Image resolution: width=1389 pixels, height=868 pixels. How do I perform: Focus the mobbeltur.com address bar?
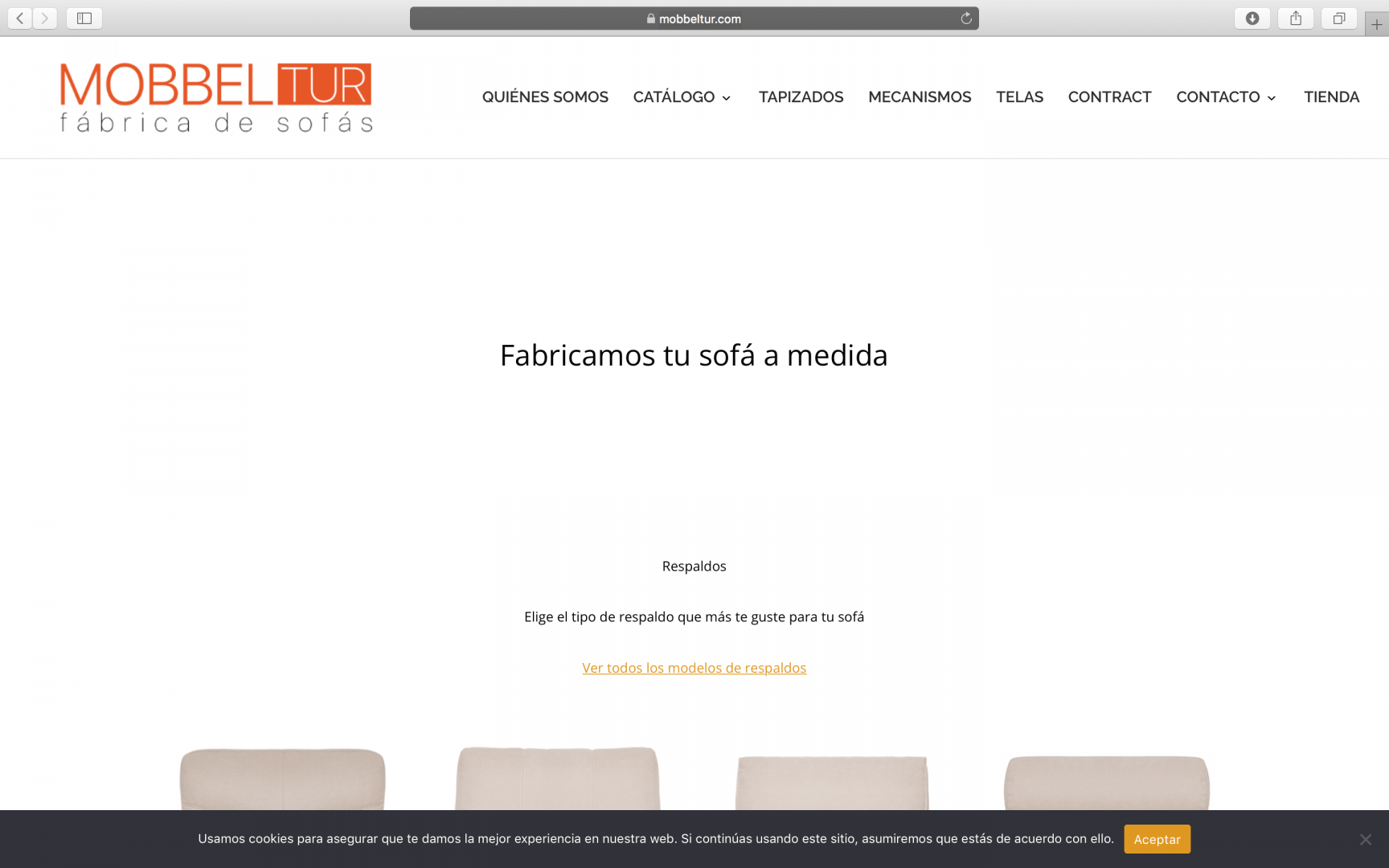pyautogui.click(x=694, y=18)
